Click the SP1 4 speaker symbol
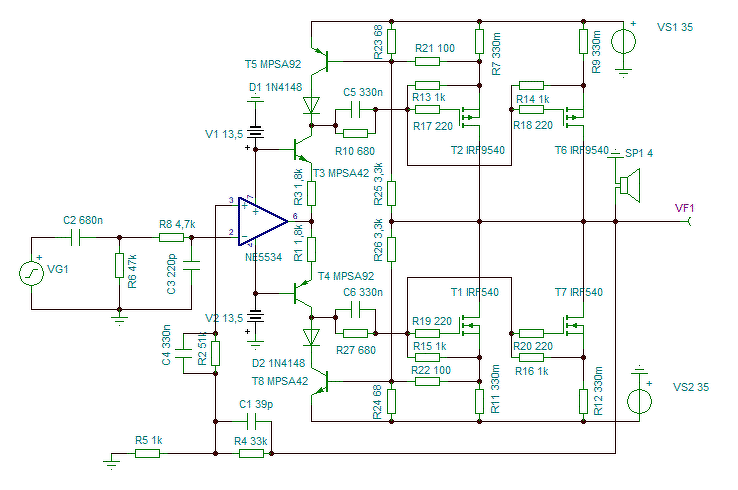The height and width of the screenshot is (490, 738). click(x=629, y=185)
